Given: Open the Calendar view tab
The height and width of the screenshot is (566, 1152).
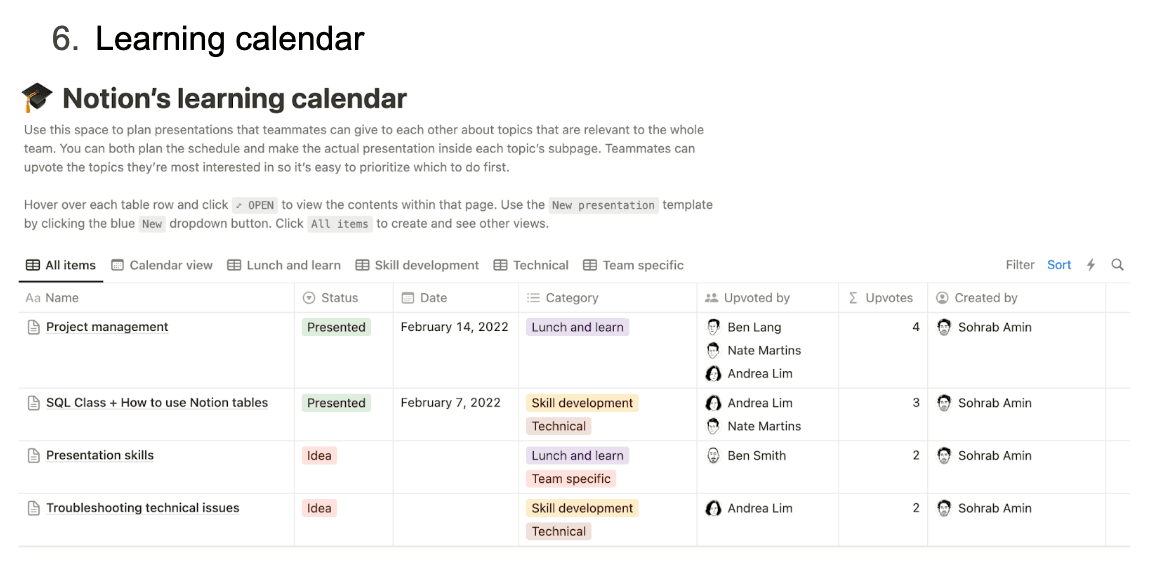Looking at the screenshot, I should pos(162,265).
